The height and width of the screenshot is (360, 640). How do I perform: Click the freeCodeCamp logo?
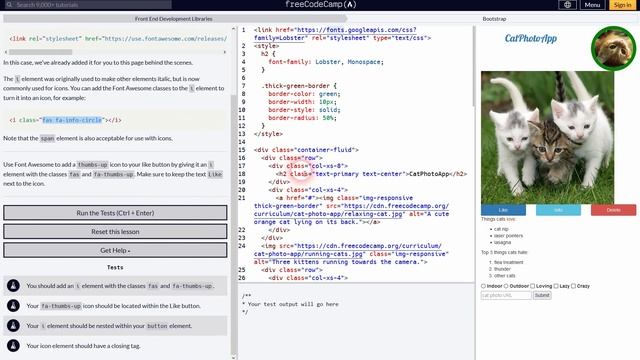320,4
